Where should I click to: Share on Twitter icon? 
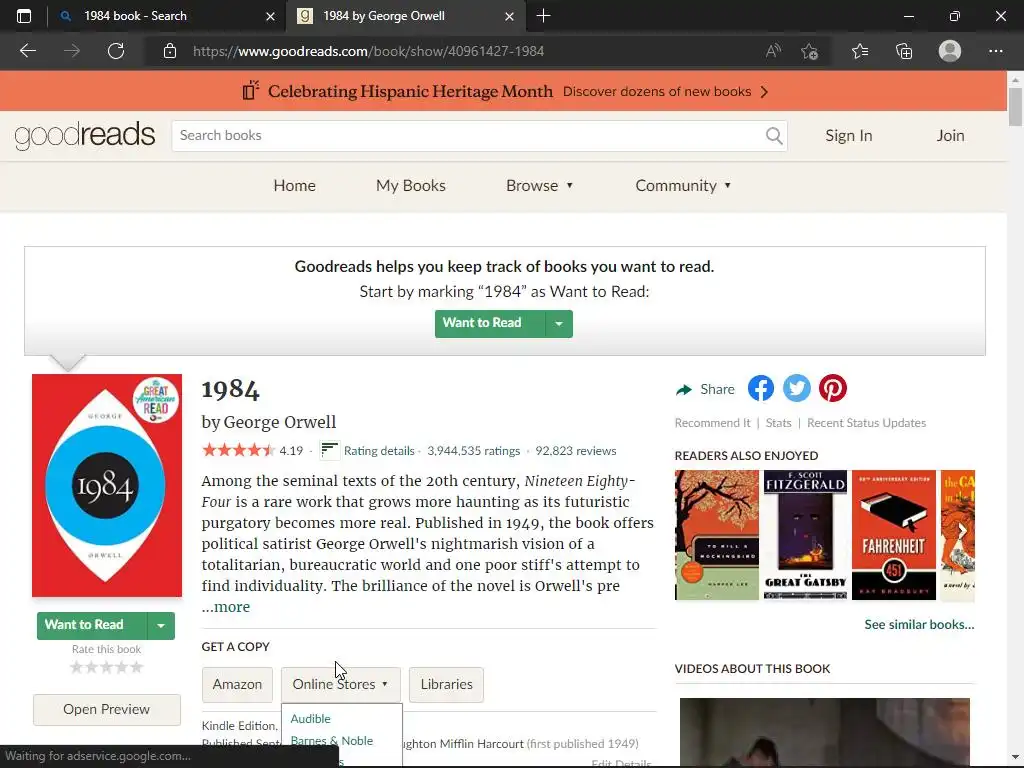(797, 389)
